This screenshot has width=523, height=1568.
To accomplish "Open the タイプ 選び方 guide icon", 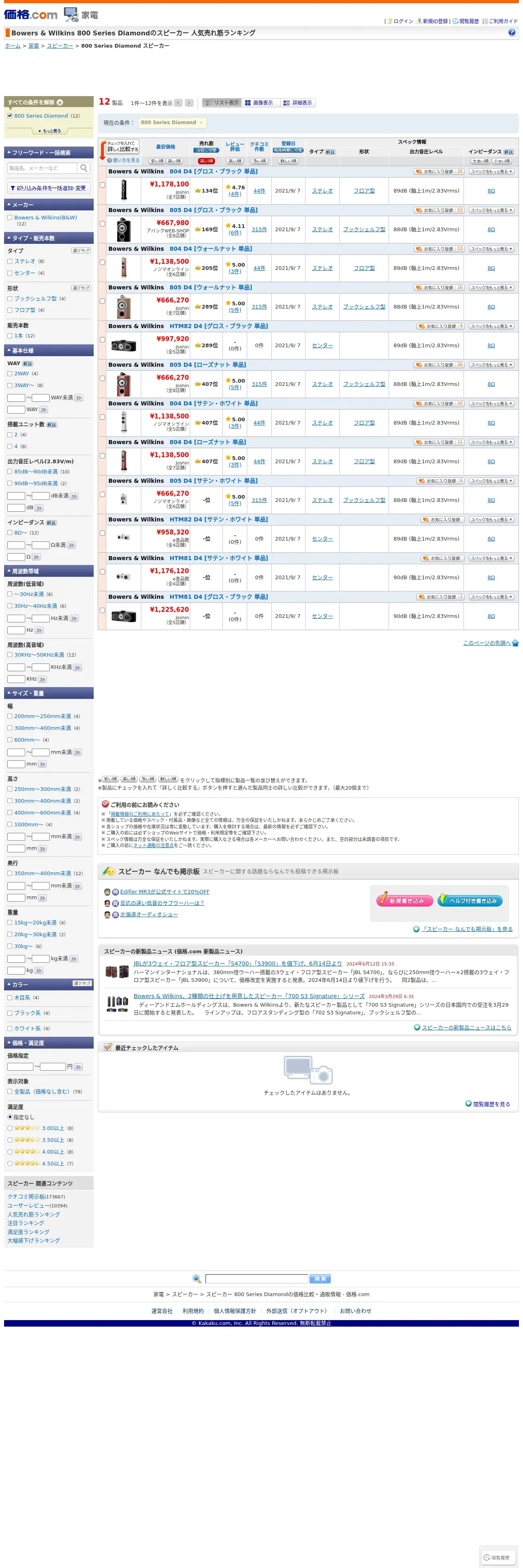I will [81, 251].
